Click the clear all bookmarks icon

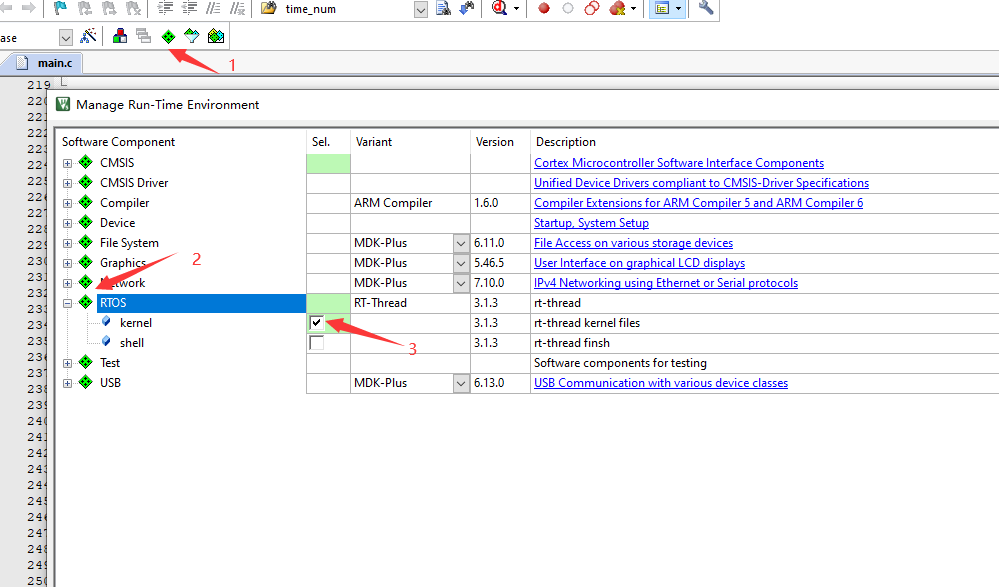pos(133,8)
